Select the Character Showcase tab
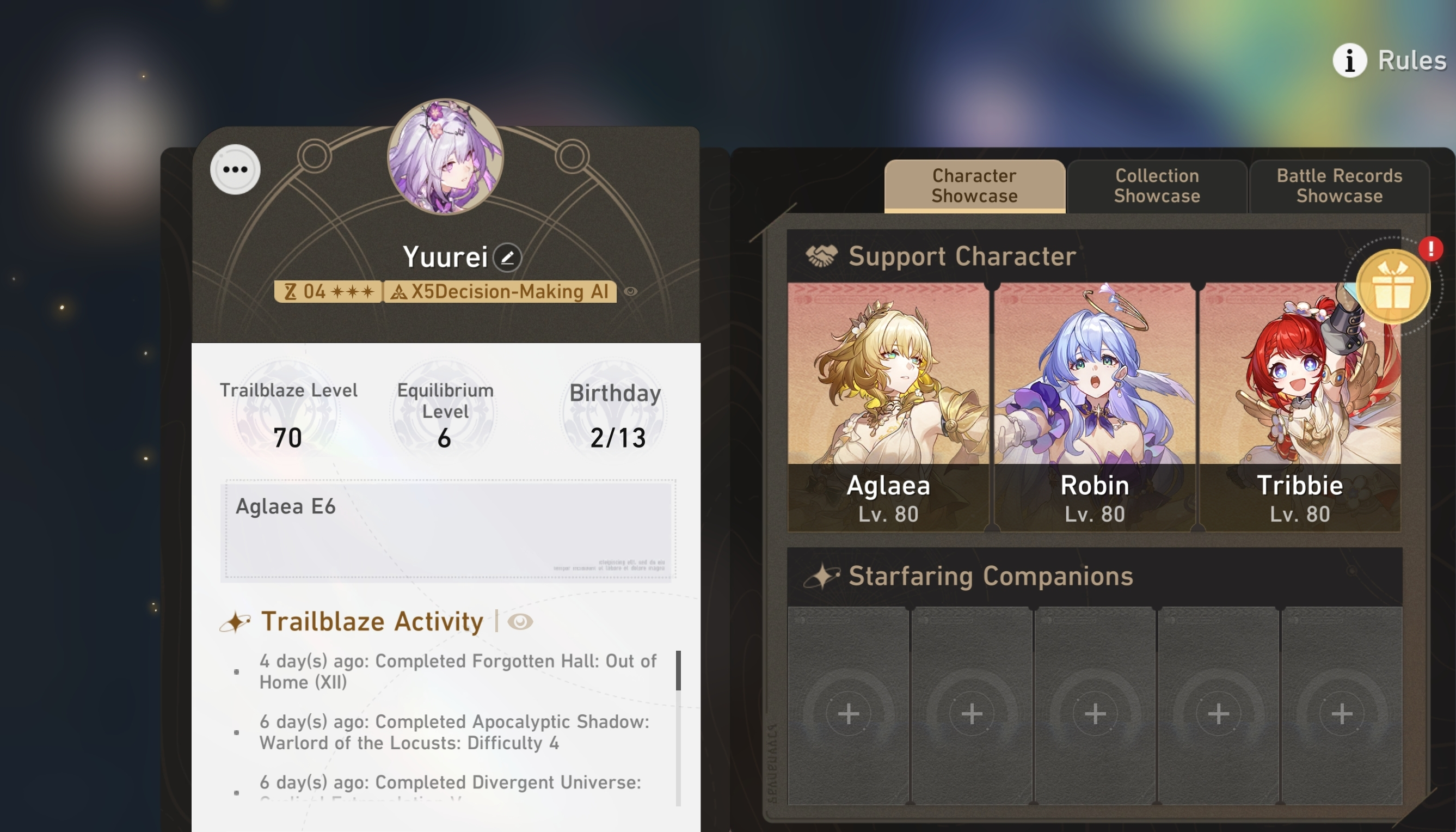 [974, 186]
